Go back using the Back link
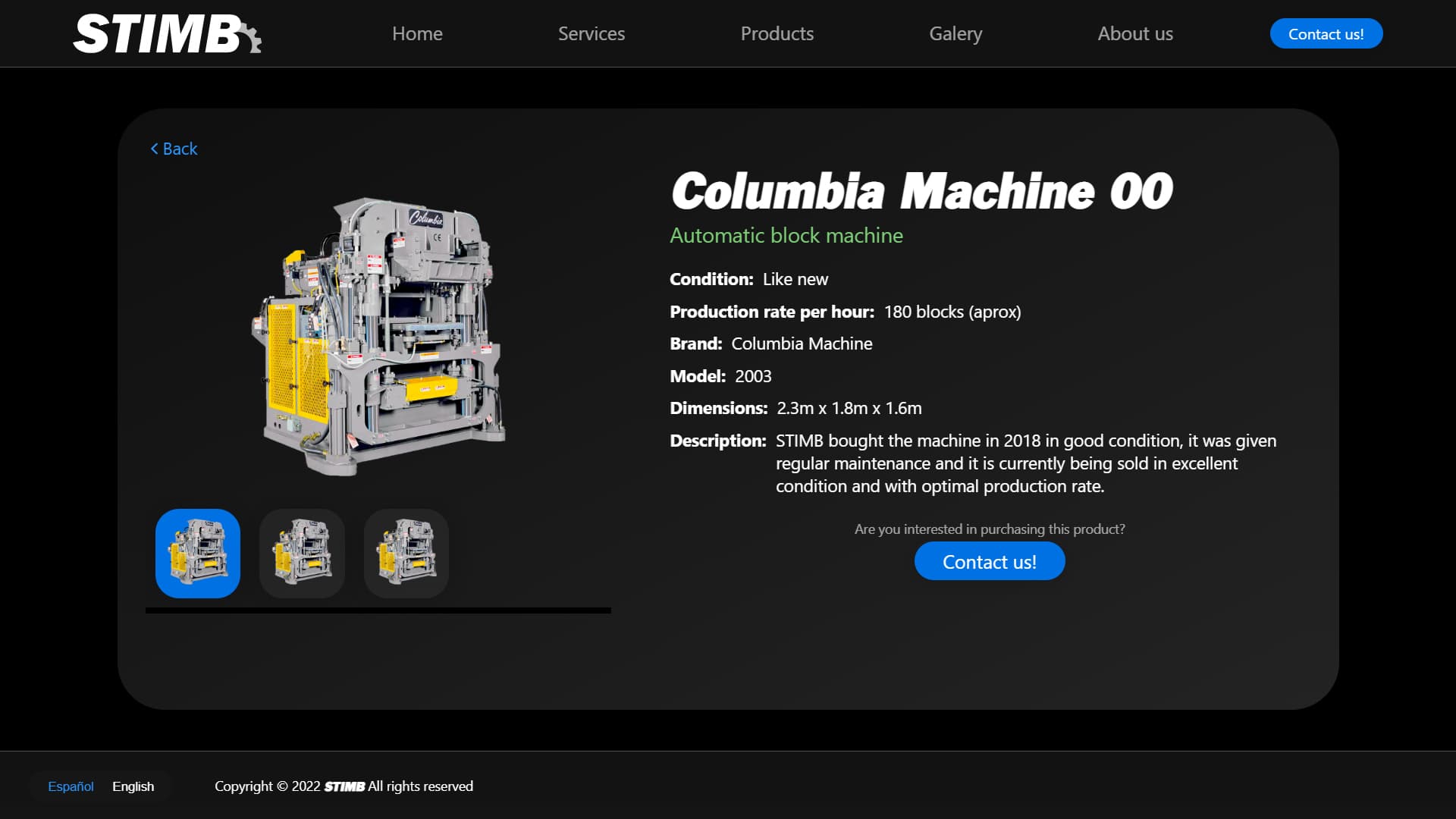 (x=174, y=149)
